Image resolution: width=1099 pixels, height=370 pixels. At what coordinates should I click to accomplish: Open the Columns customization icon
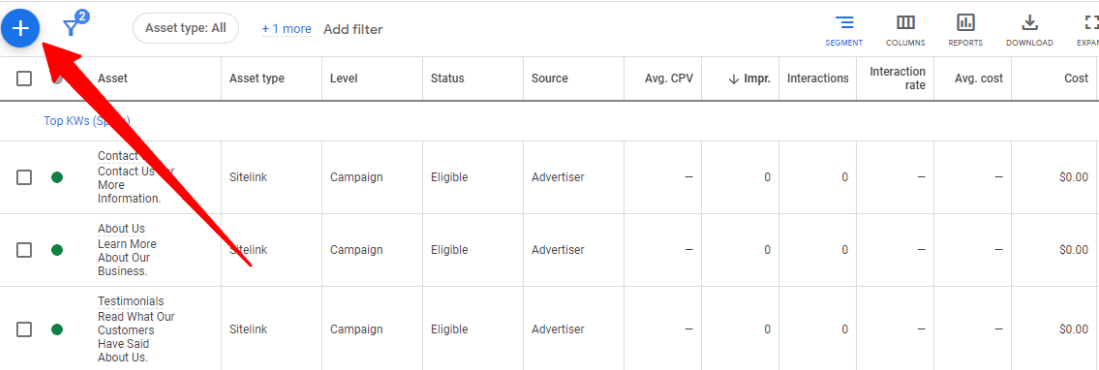pos(905,23)
